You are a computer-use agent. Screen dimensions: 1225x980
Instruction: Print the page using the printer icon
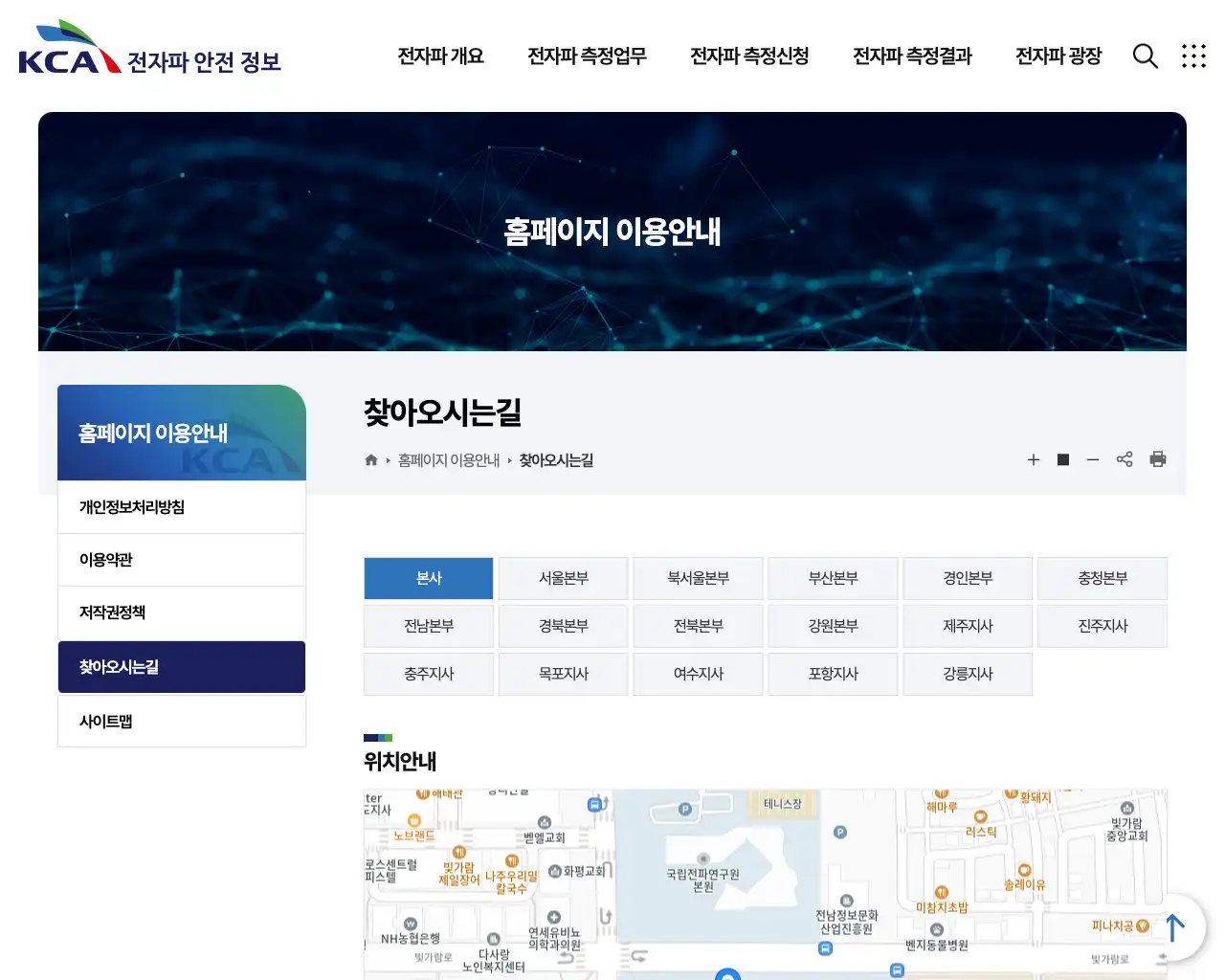1158,459
